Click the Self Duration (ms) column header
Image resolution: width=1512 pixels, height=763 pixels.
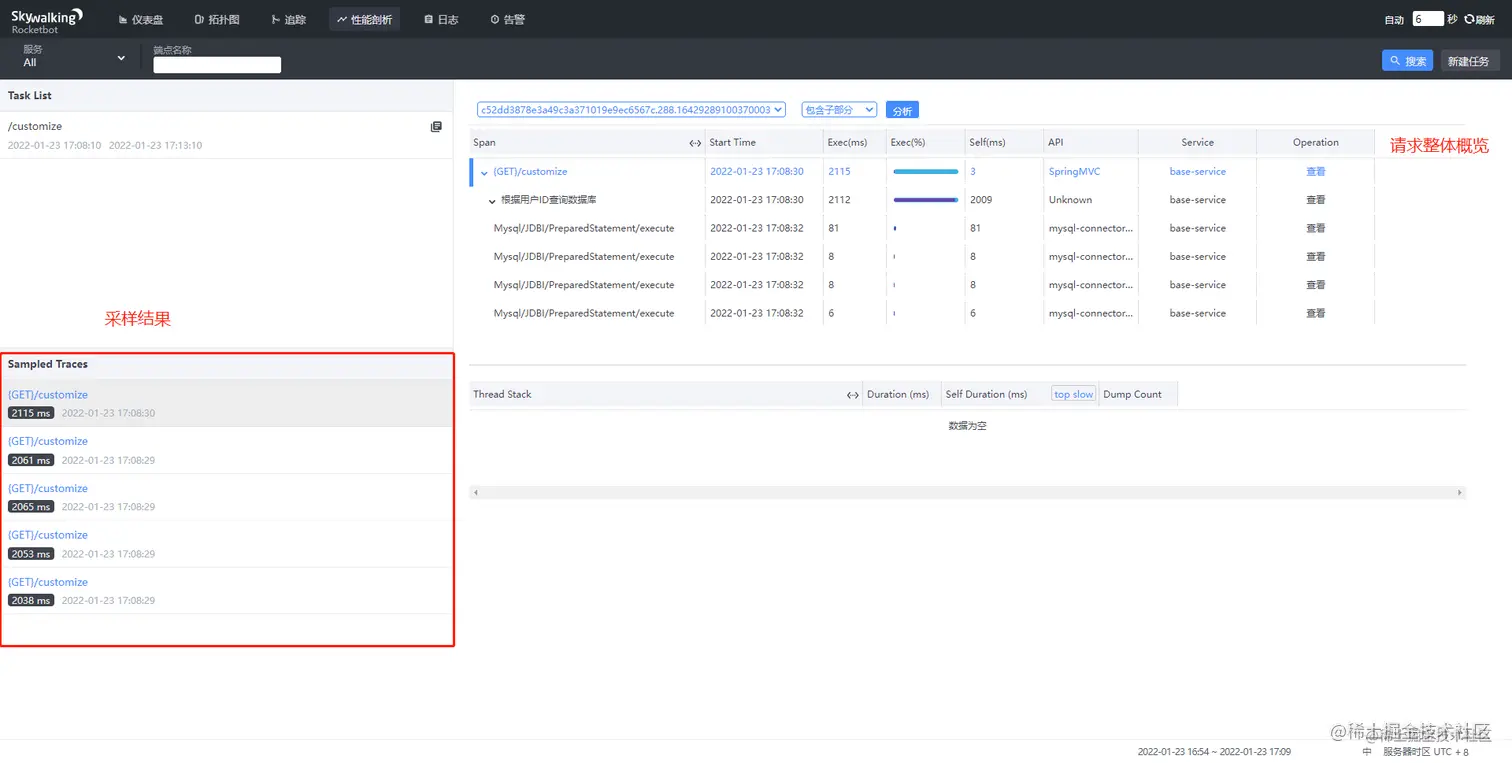click(986, 394)
